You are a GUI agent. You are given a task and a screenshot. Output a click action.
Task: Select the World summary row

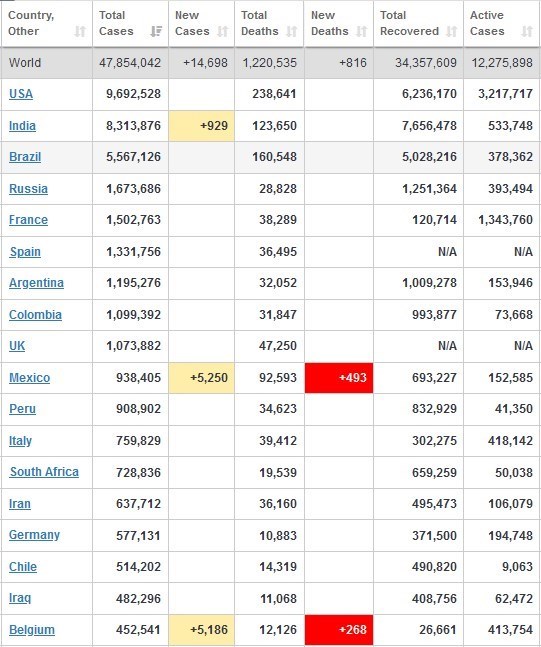coord(270,63)
